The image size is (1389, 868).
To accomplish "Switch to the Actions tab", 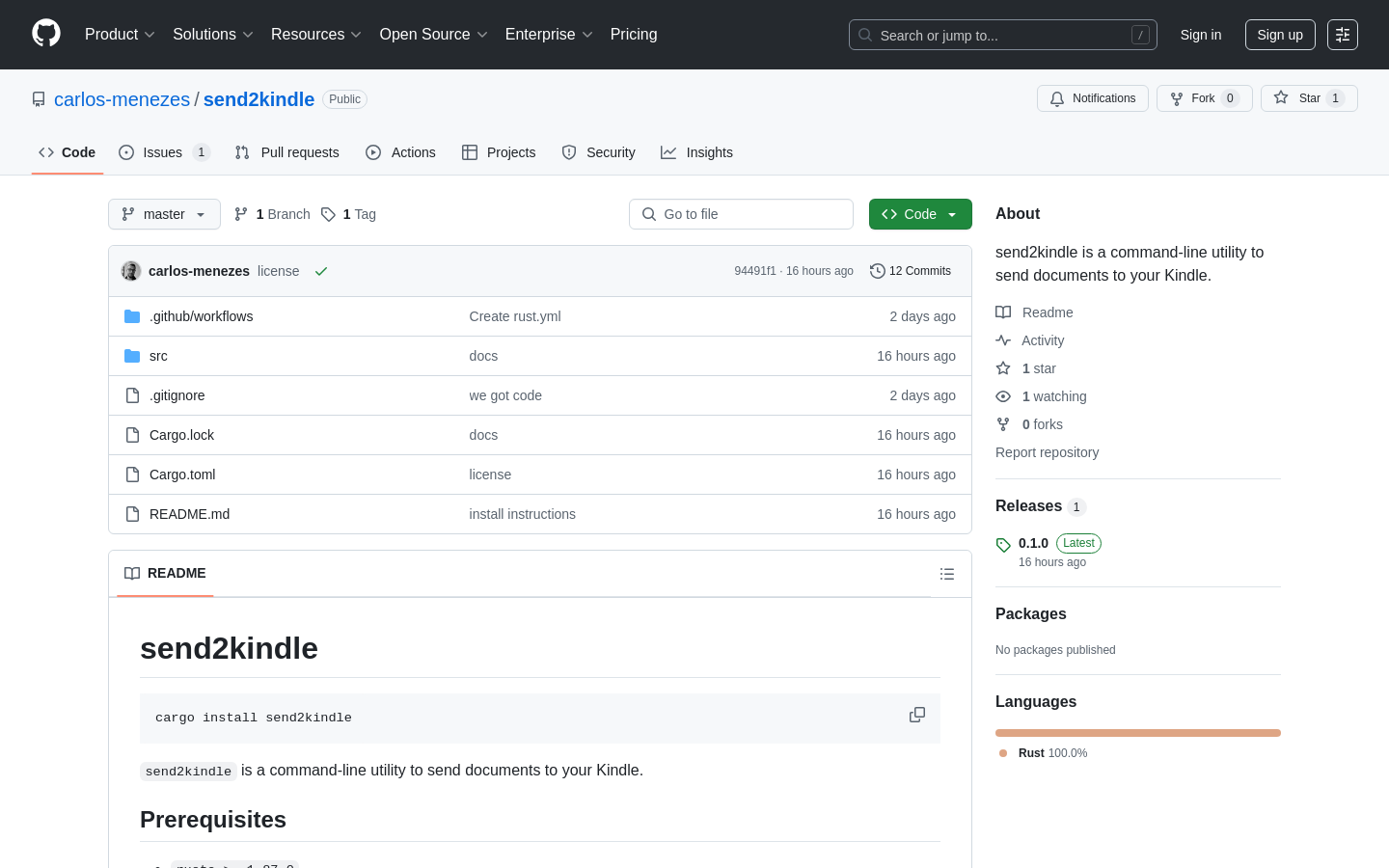I will (401, 152).
